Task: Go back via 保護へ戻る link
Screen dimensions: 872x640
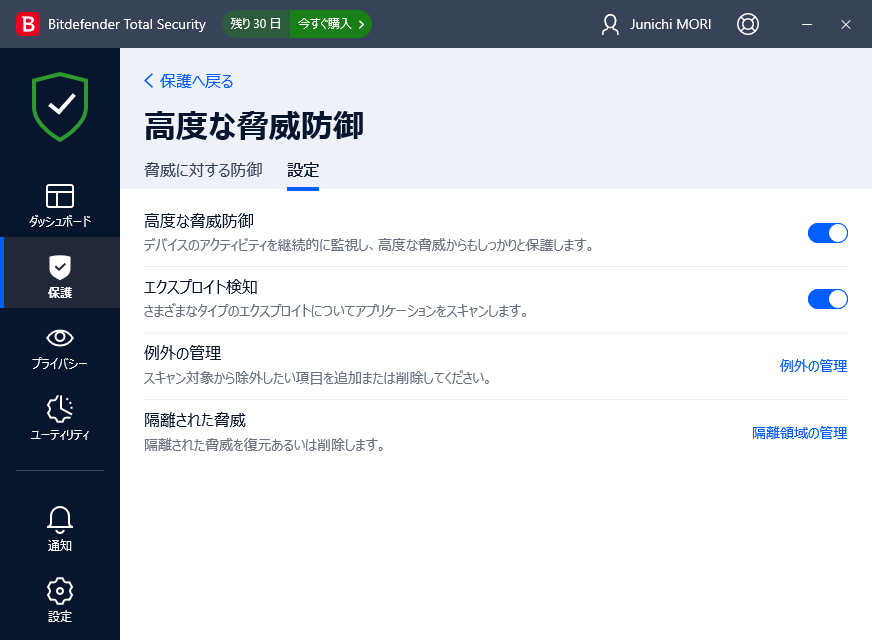Action: [x=189, y=81]
